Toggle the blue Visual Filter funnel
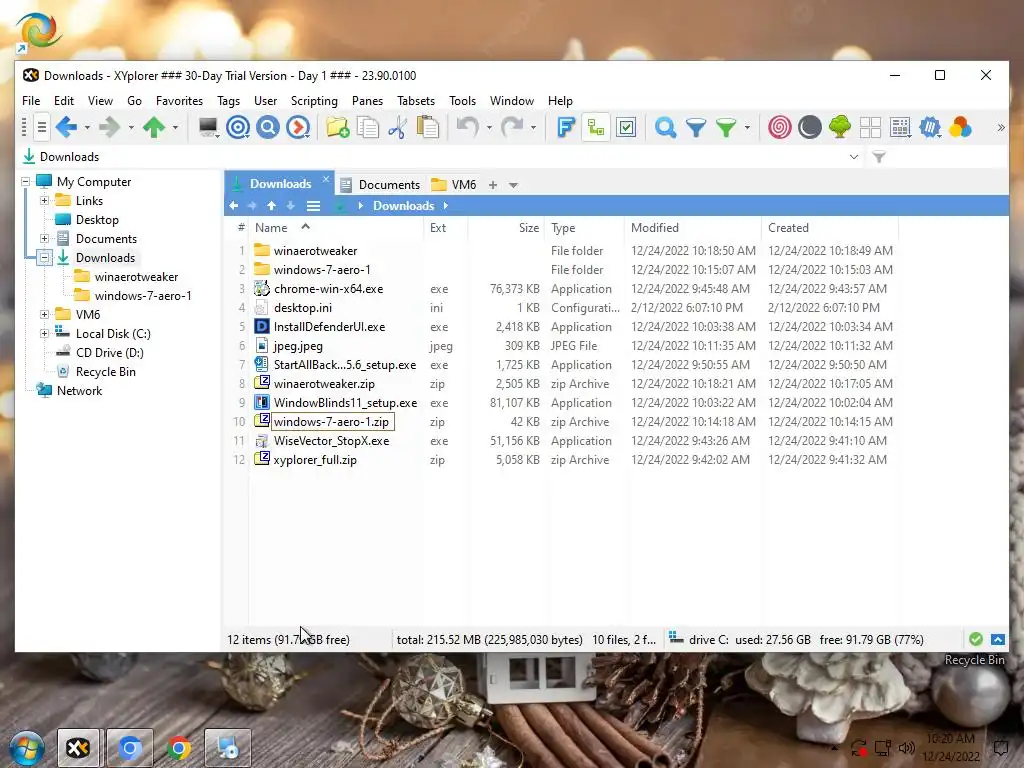Viewport: 1024px width, 768px height. [696, 127]
